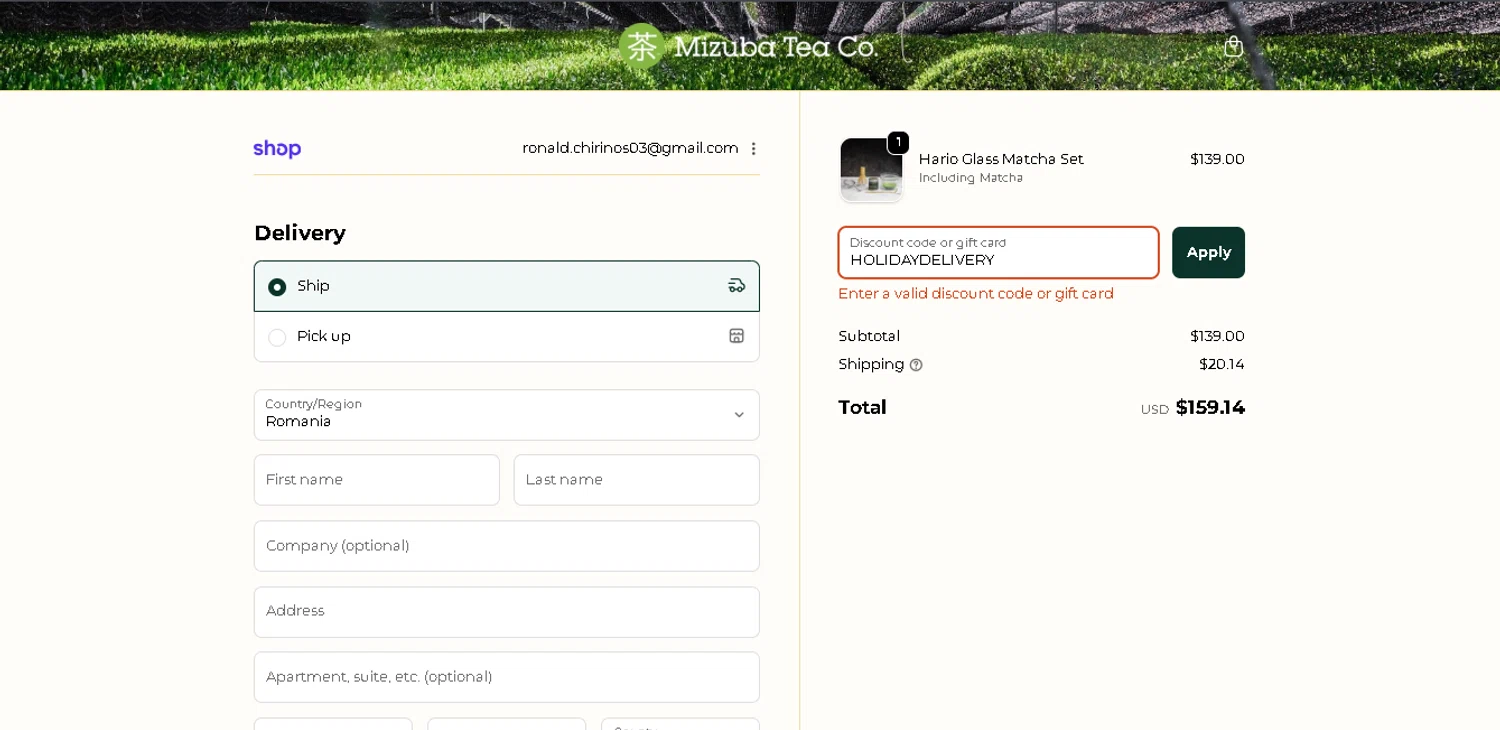1500x730 pixels.
Task: Select the Ship delivery option
Action: pyautogui.click(x=507, y=286)
